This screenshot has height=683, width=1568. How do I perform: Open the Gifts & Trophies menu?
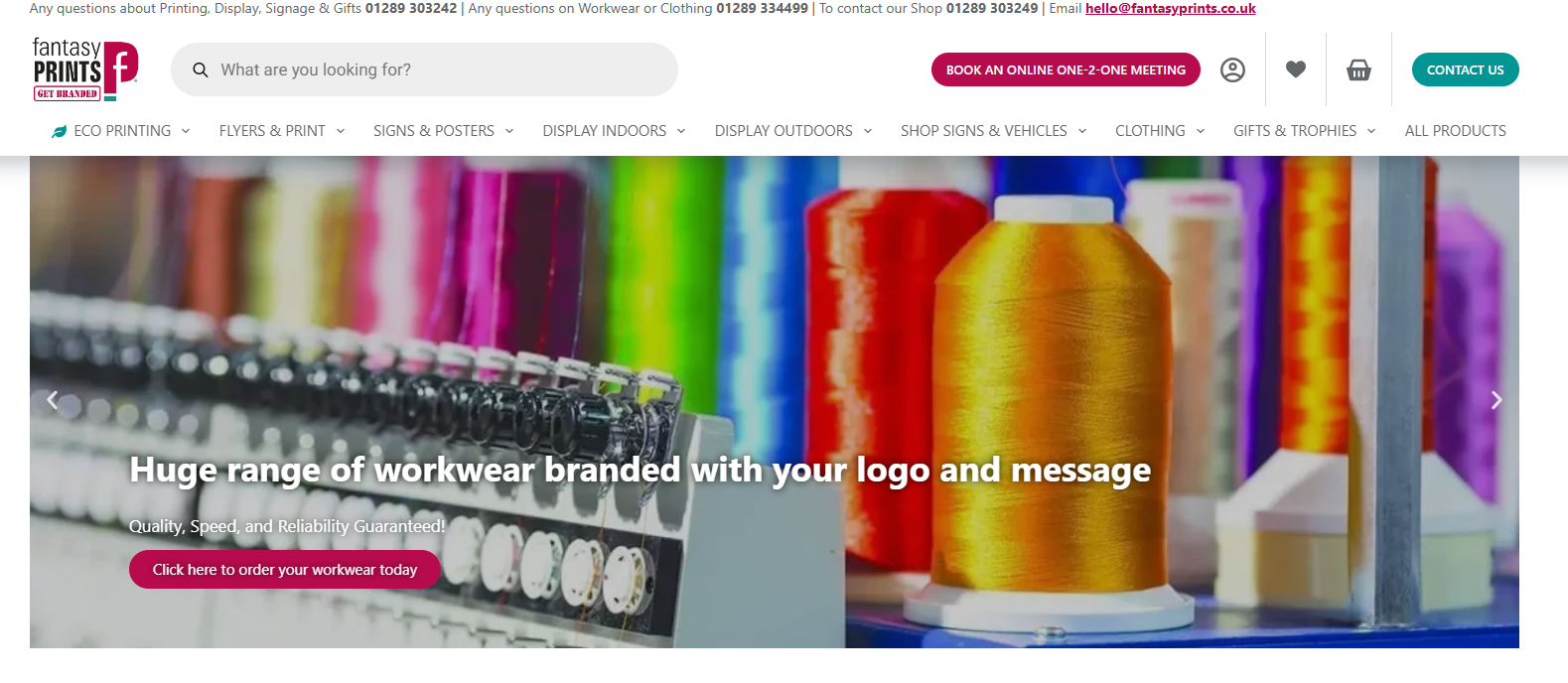[x=1305, y=131]
